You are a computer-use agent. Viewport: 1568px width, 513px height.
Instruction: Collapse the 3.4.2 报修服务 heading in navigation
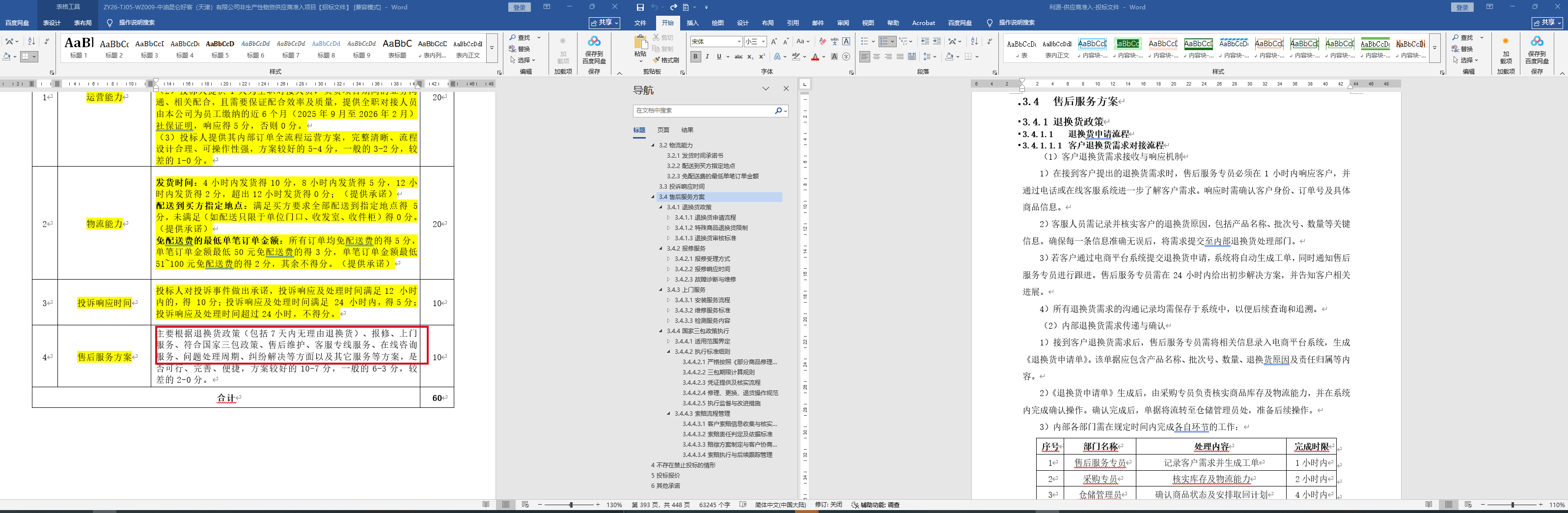click(x=661, y=249)
